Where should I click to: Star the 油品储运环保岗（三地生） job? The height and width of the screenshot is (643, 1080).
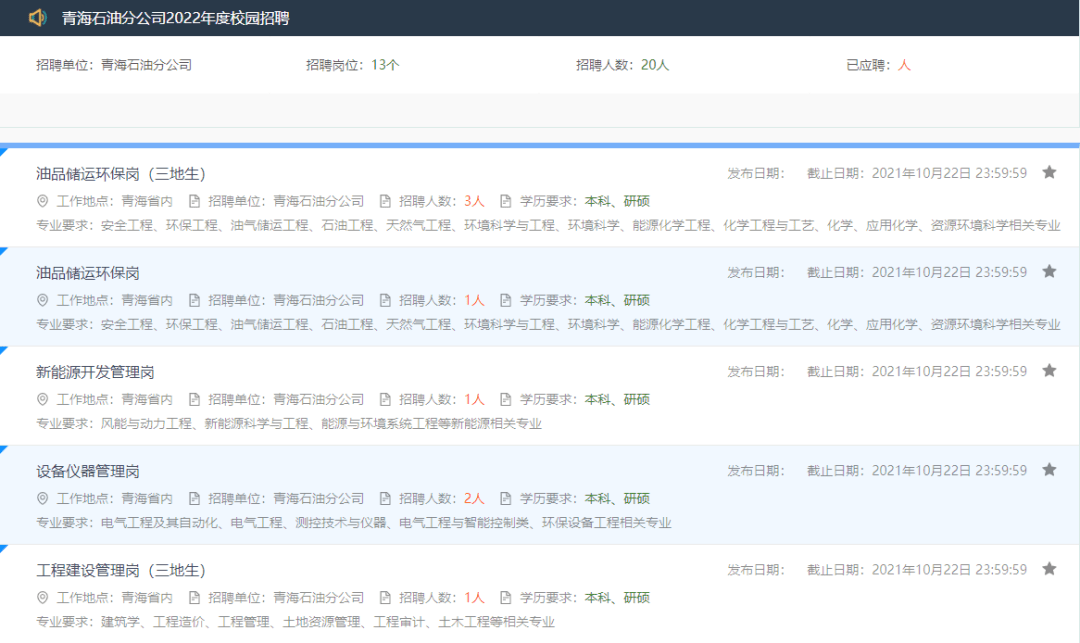click(1049, 172)
